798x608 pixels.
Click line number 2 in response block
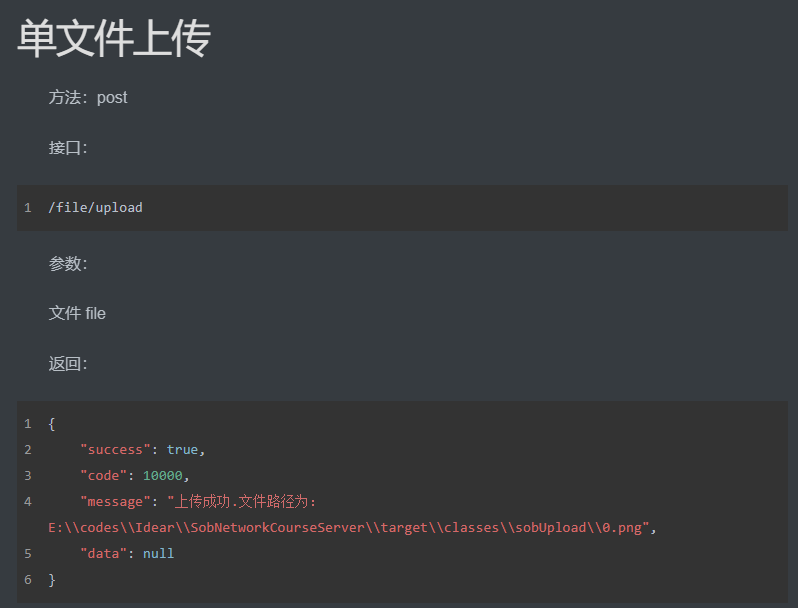click(x=28, y=450)
